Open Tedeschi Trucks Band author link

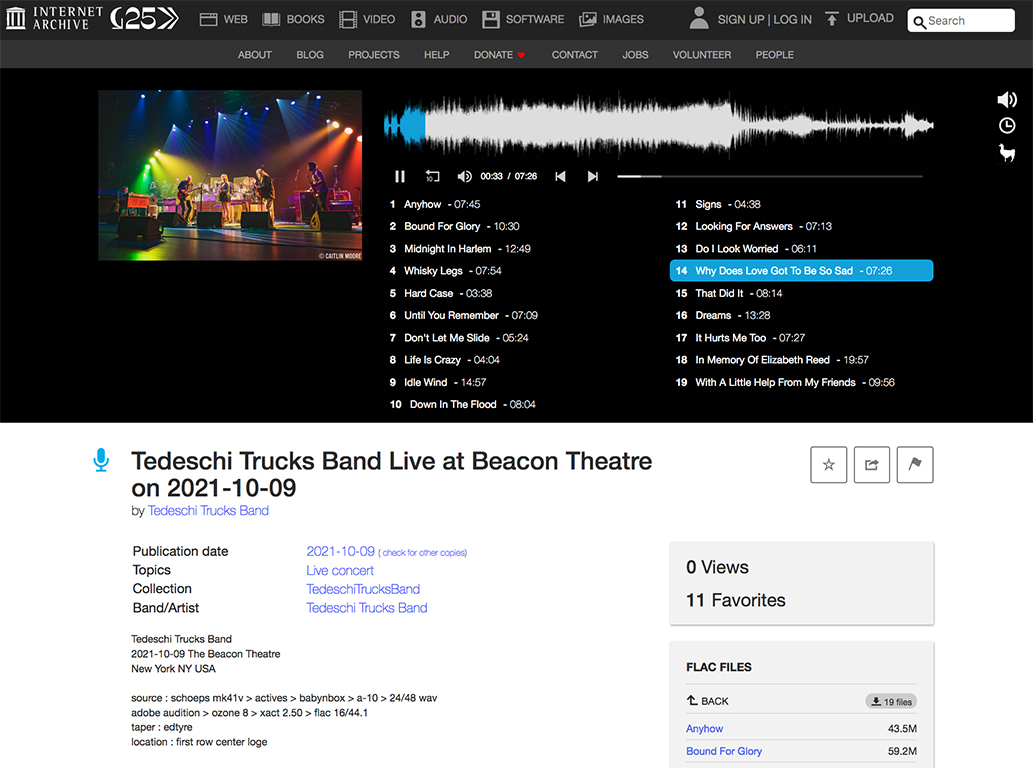pyautogui.click(x=208, y=510)
